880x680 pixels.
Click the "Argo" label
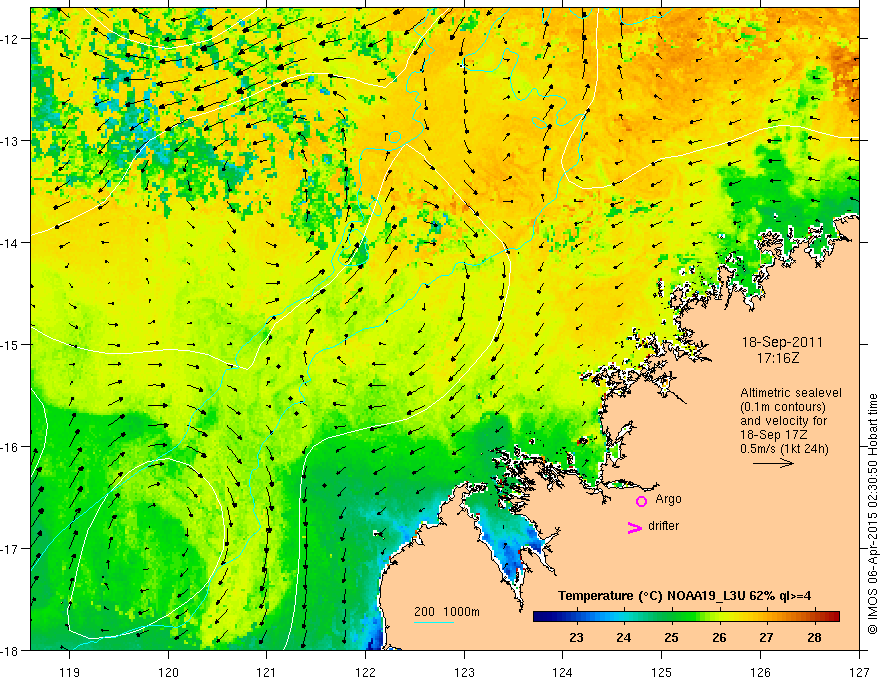668,499
